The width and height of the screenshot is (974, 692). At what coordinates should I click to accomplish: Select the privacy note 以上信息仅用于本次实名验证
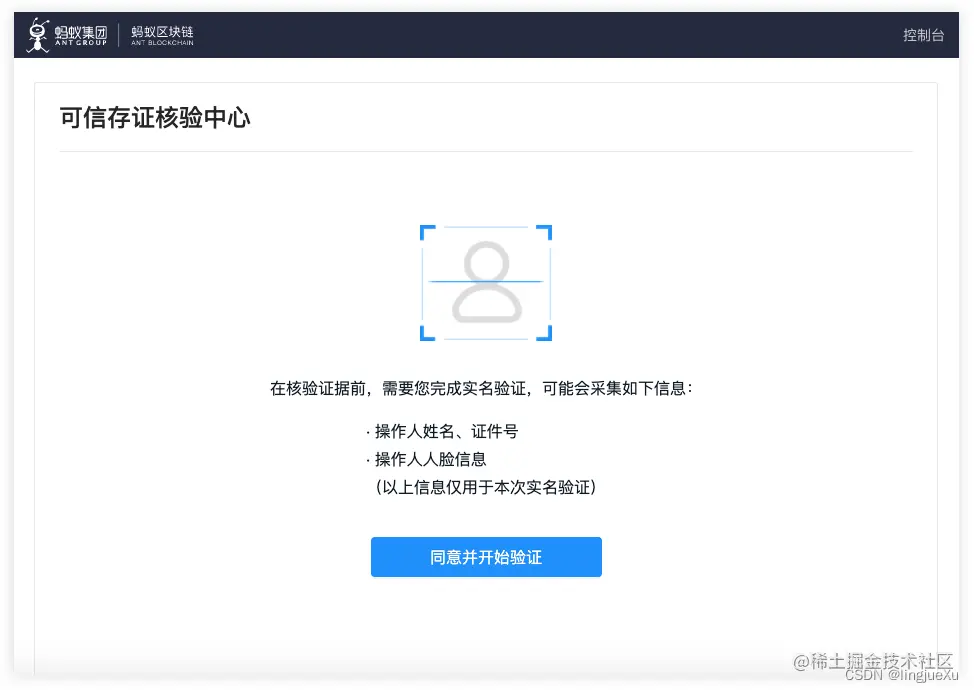tap(486, 488)
